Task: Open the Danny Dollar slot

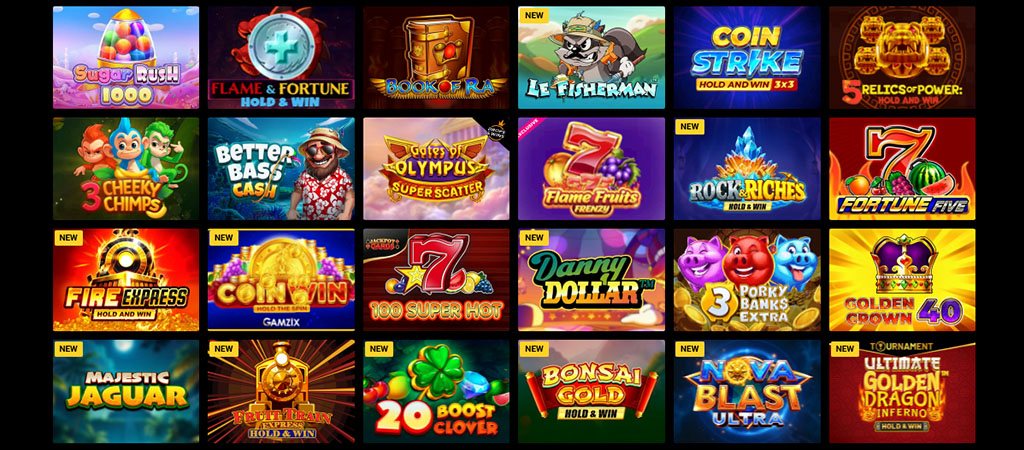Action: point(592,280)
